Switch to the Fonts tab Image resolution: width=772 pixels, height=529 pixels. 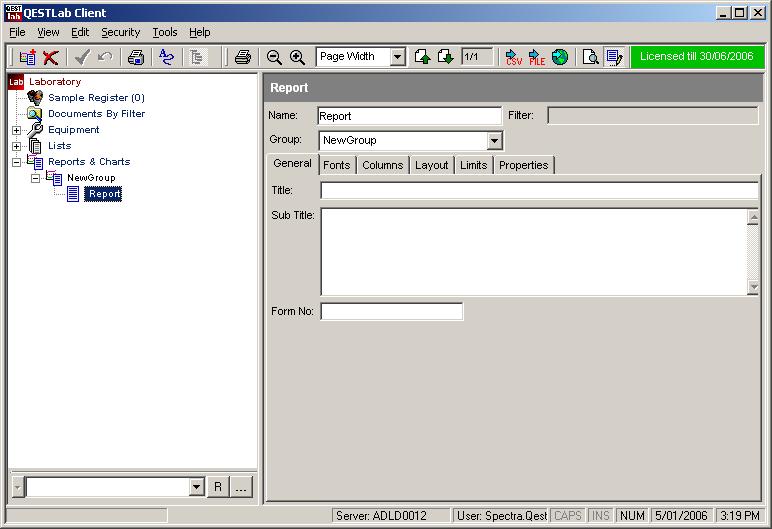336,165
